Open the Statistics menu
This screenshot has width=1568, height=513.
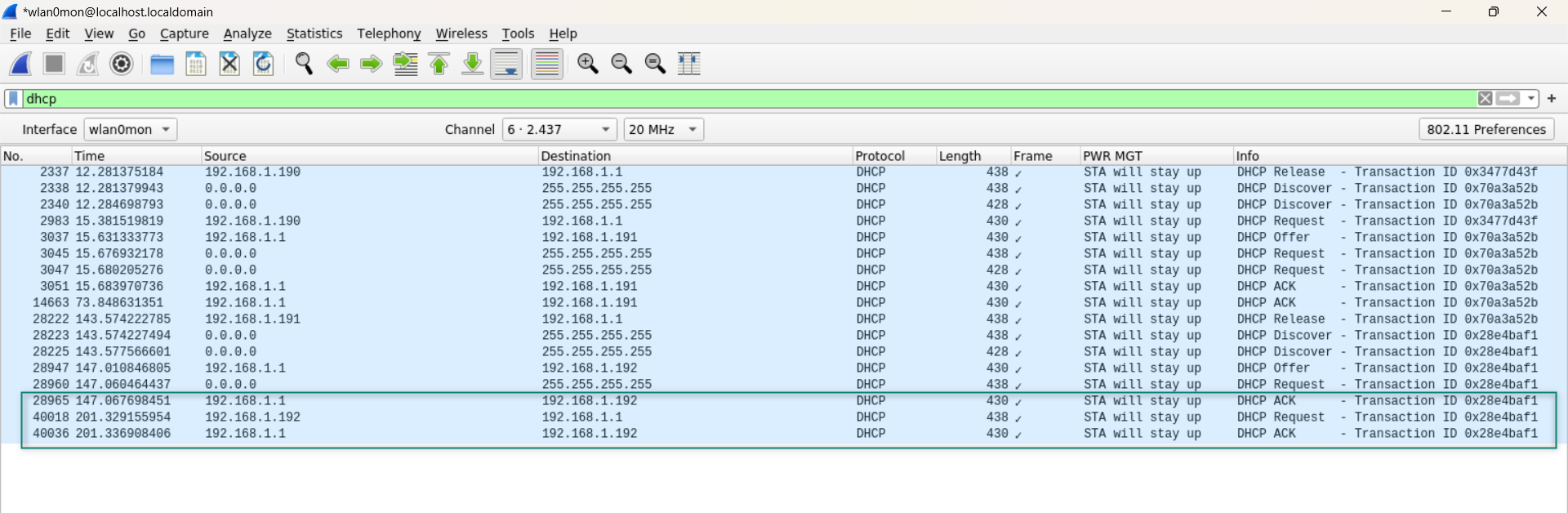pyautogui.click(x=314, y=33)
